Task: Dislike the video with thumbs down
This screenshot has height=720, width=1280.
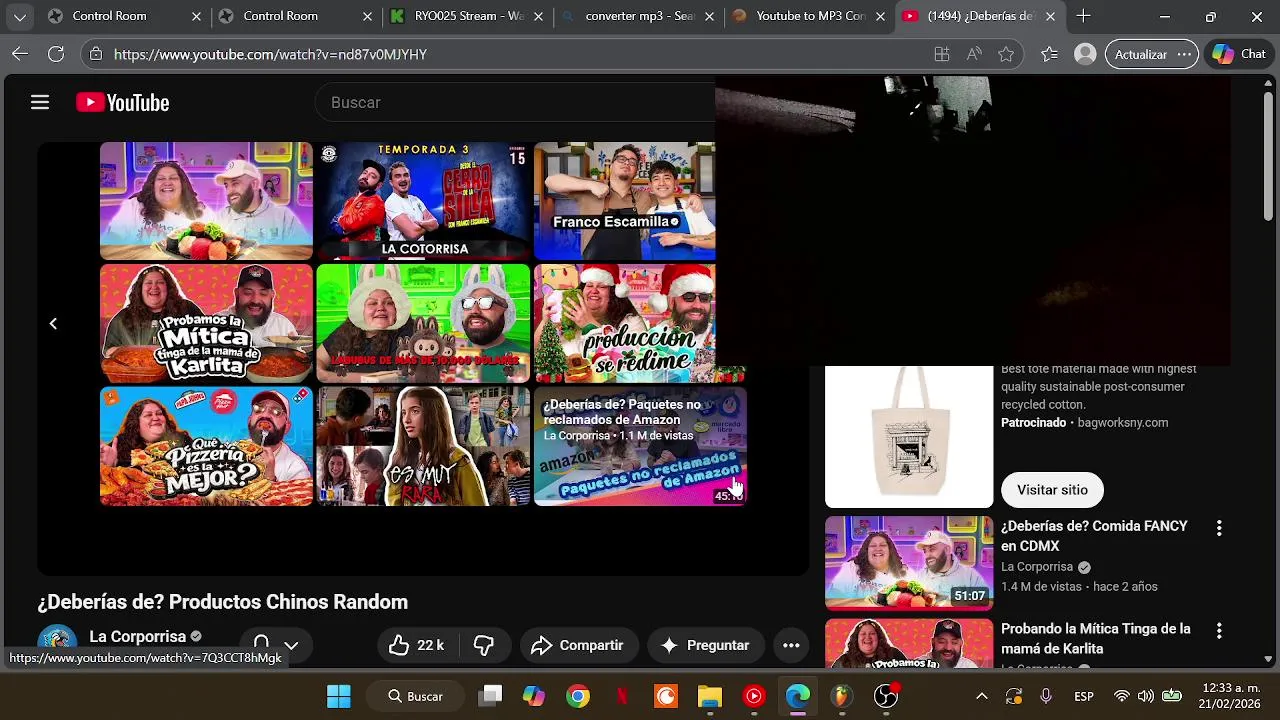Action: [483, 645]
